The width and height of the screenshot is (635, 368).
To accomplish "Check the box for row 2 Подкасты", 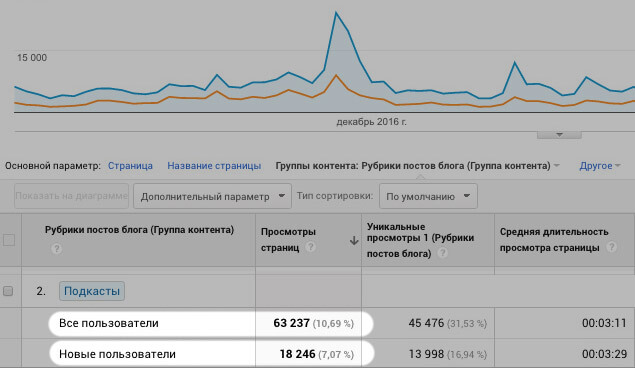I will pyautogui.click(x=8, y=291).
